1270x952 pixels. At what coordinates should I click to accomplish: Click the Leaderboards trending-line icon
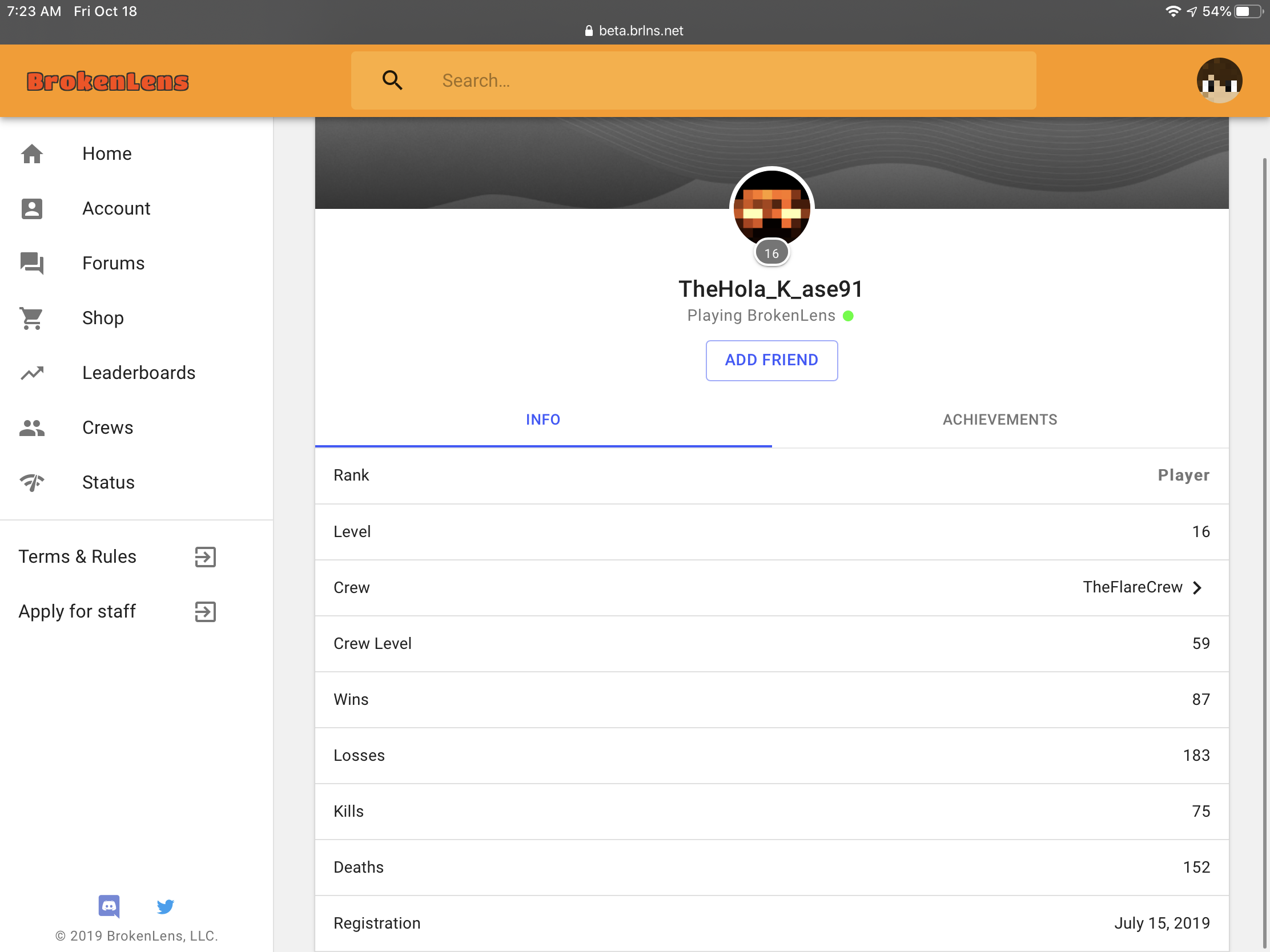(x=32, y=373)
